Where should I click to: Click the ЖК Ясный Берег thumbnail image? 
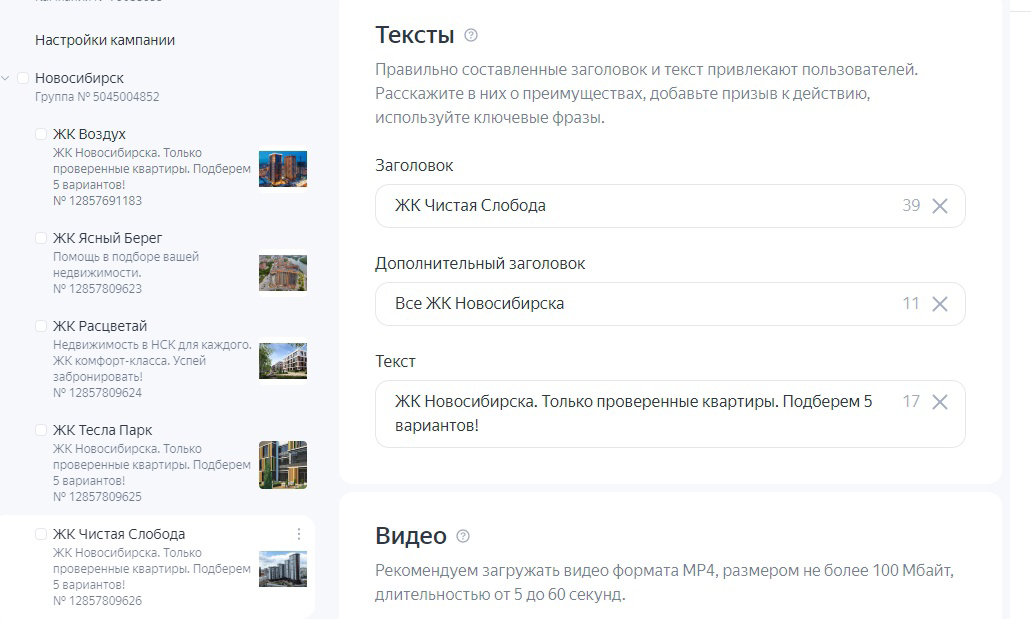pos(283,273)
